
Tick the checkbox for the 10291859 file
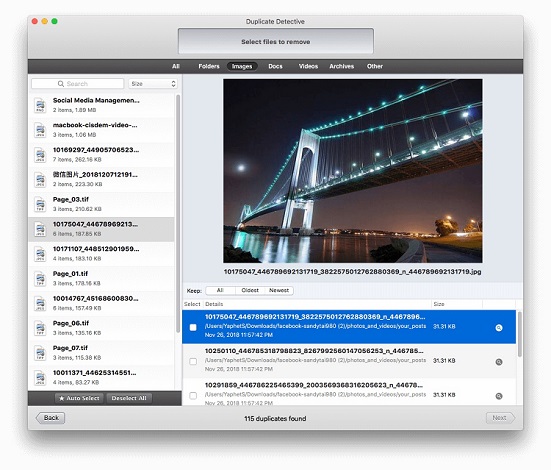pos(193,395)
